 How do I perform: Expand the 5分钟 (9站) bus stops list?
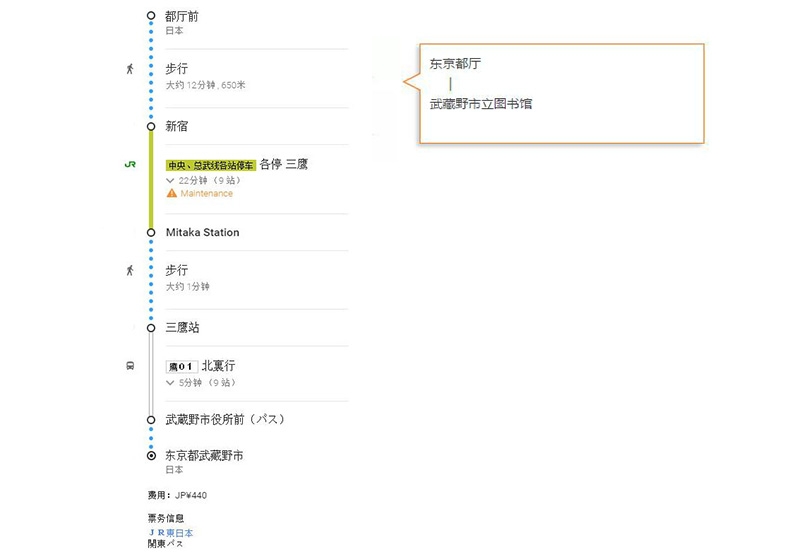(201, 383)
